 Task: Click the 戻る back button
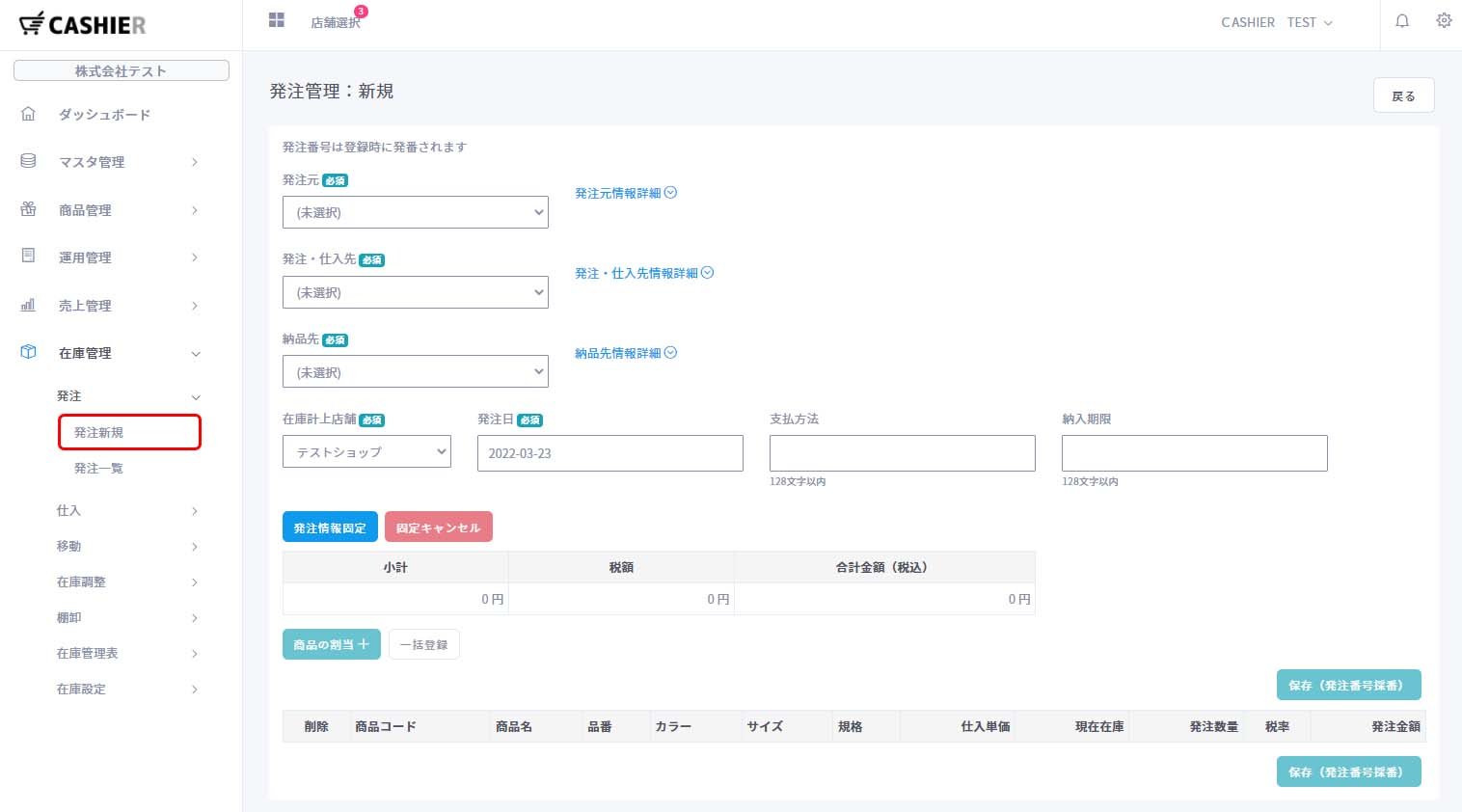pyautogui.click(x=1403, y=95)
